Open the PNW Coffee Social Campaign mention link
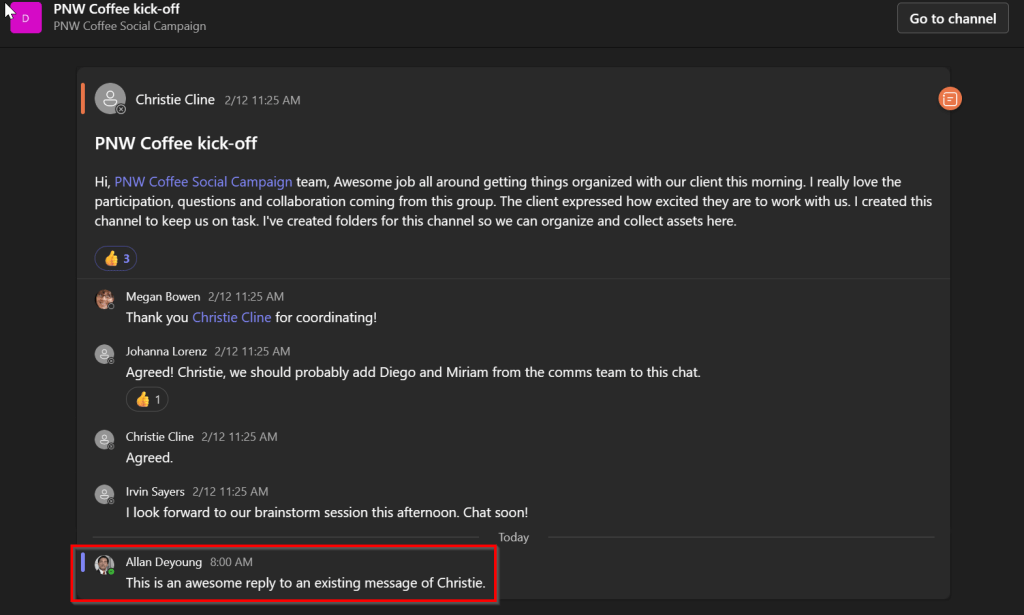Viewport: 1024px width, 615px height. pos(203,182)
